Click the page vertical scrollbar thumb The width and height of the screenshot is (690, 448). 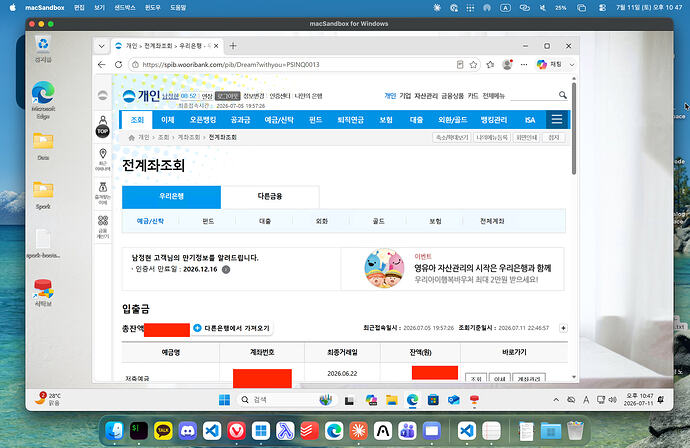point(574,128)
